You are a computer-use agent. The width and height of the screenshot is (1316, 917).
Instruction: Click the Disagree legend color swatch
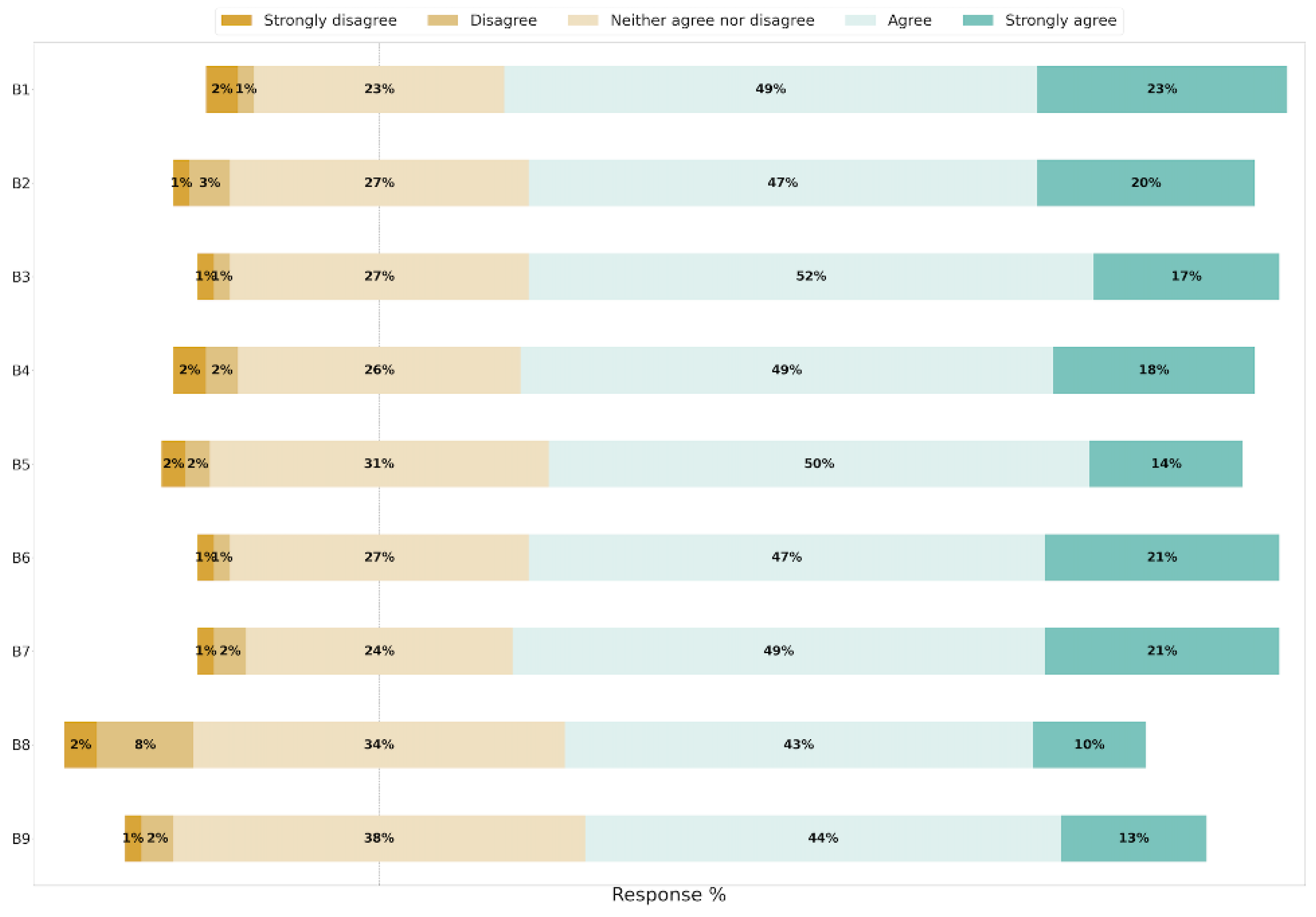point(443,21)
